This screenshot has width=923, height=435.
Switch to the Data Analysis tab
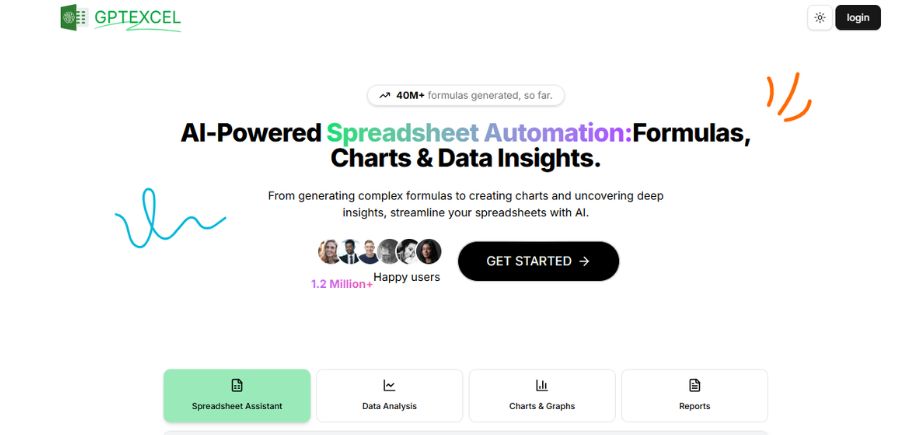click(x=389, y=395)
